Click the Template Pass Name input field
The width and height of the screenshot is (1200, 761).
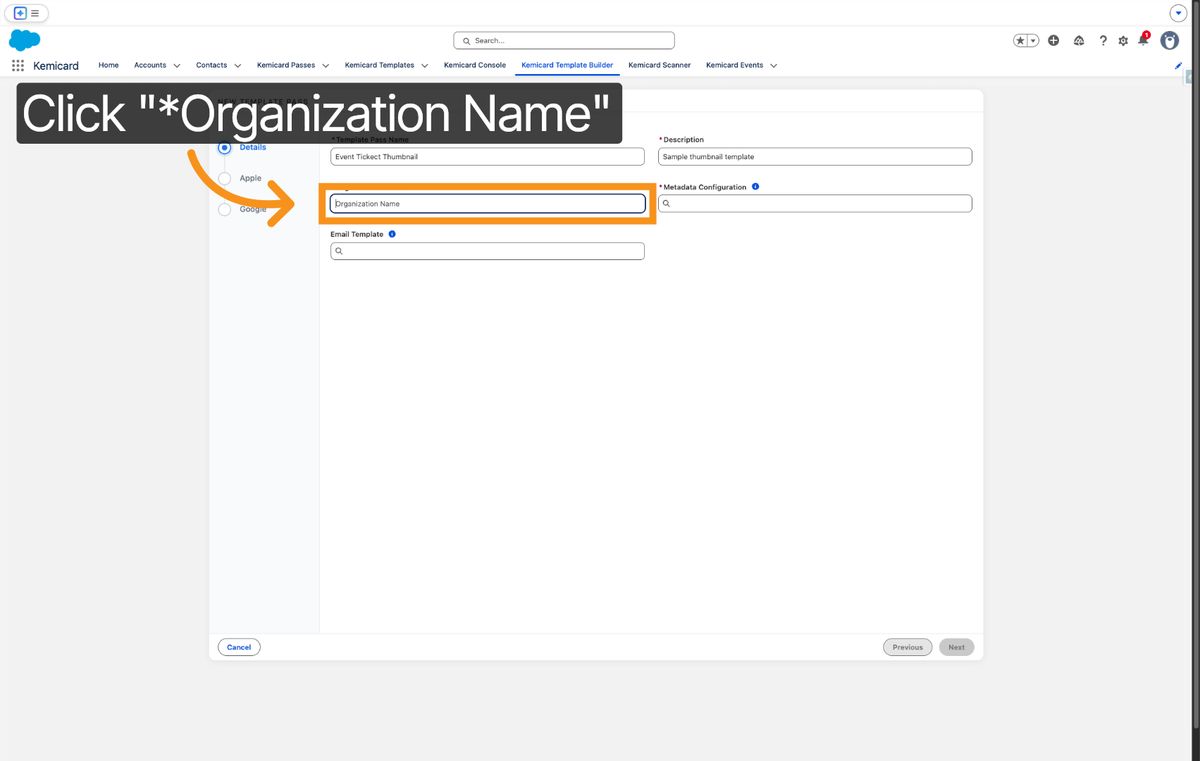coord(487,157)
